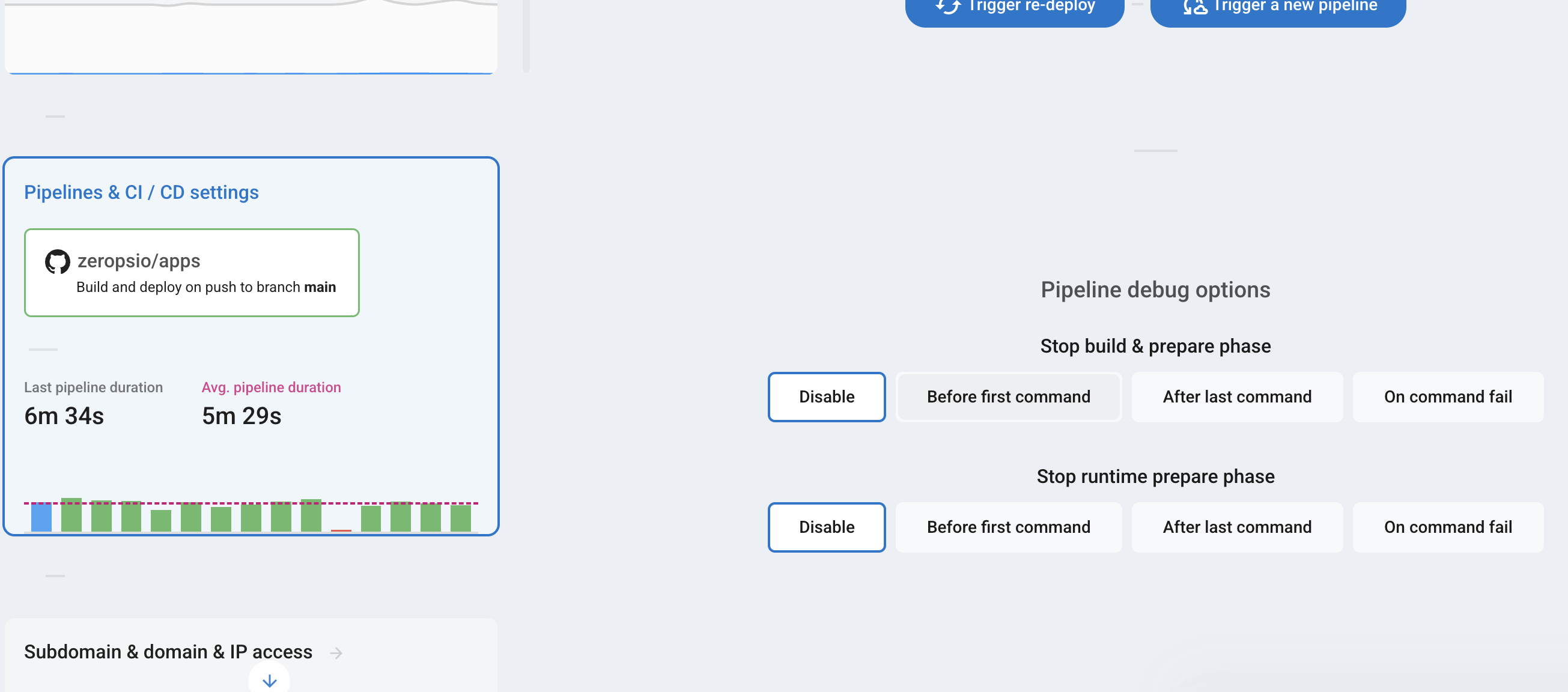Image resolution: width=1568 pixels, height=692 pixels.
Task: Choose Before first command for build phase
Action: pyautogui.click(x=1008, y=396)
